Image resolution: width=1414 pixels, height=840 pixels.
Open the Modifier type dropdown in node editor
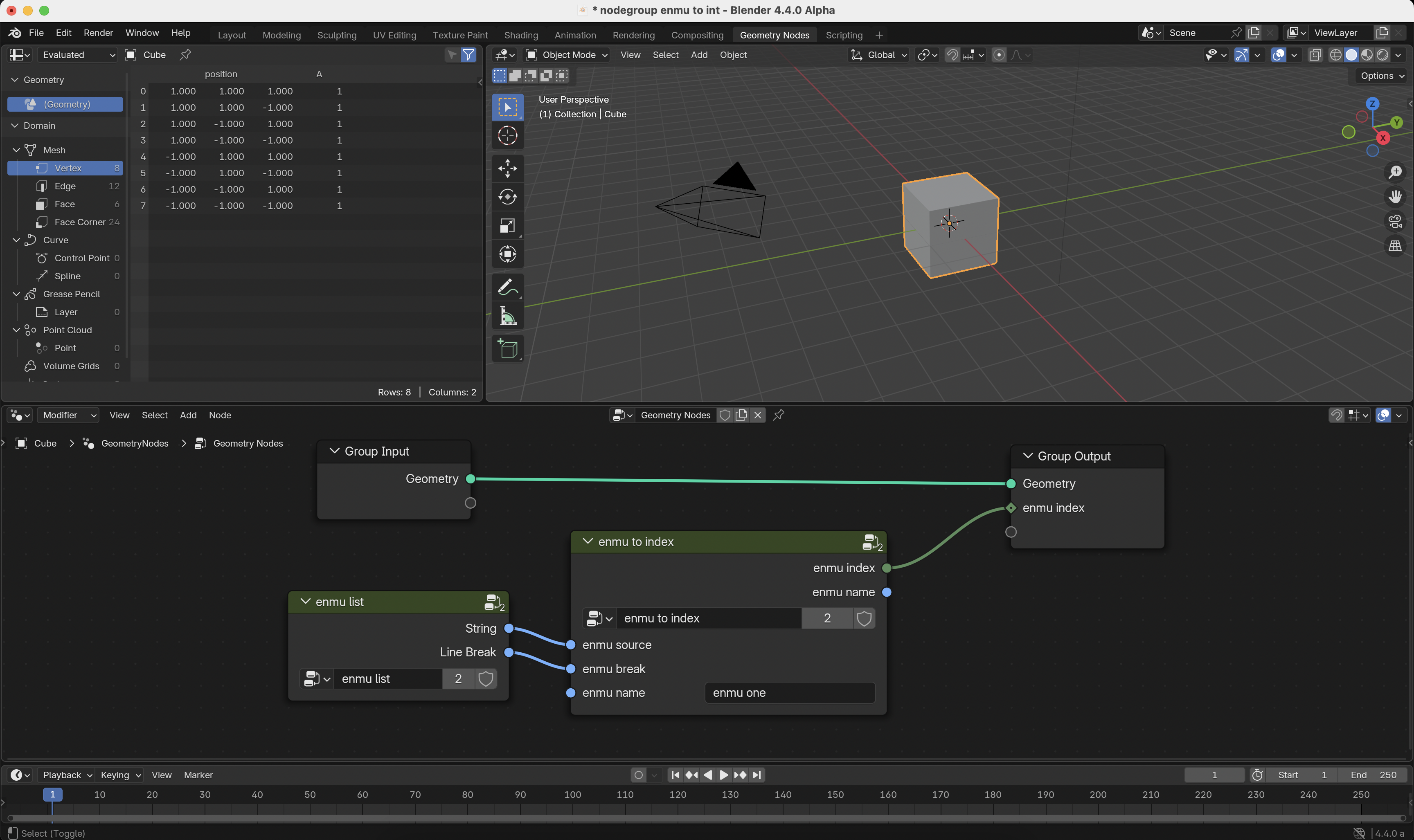68,415
